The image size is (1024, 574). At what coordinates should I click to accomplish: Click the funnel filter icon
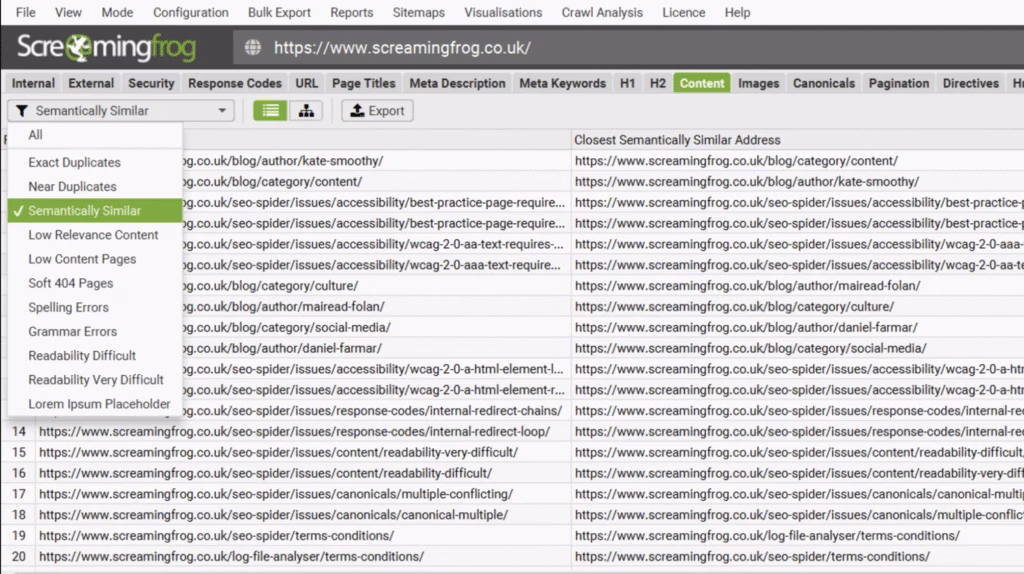point(23,111)
